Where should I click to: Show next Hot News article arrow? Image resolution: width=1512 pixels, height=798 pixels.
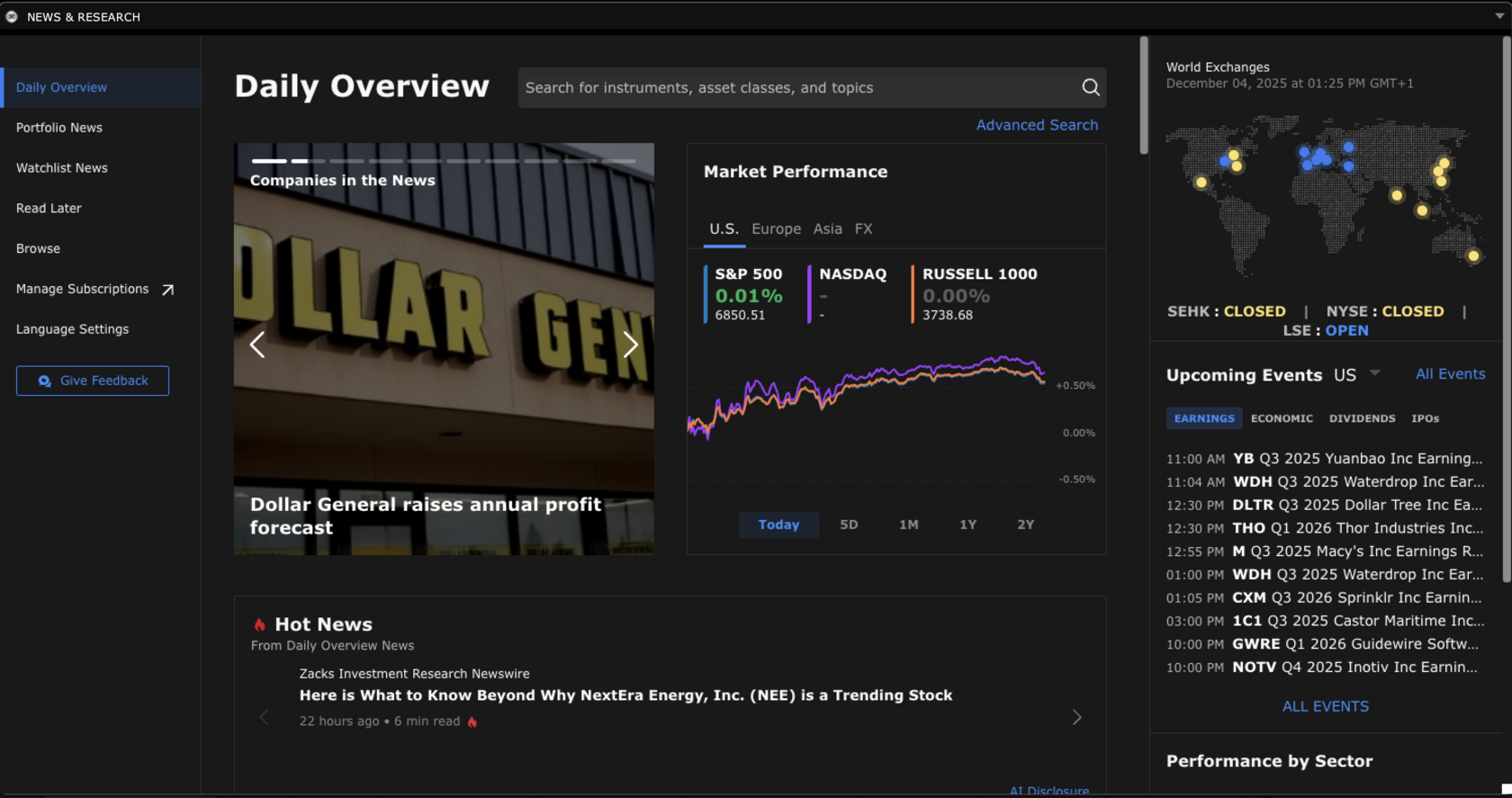1076,717
